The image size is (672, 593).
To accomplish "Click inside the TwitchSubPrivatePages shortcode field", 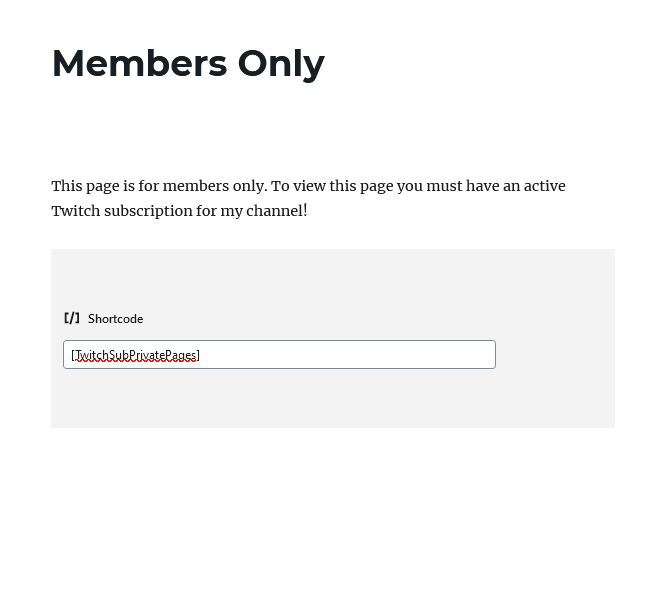I will coord(279,354).
